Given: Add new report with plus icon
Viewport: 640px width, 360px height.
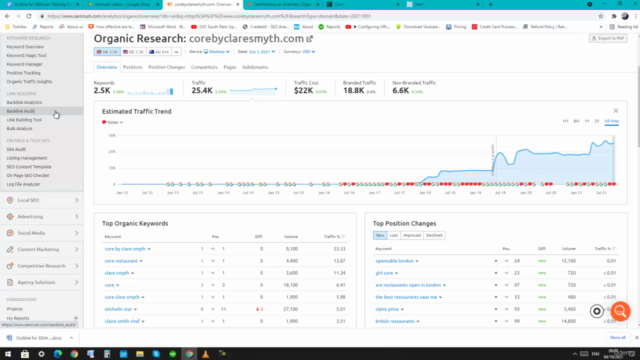Looking at the screenshot, I should point(76,318).
